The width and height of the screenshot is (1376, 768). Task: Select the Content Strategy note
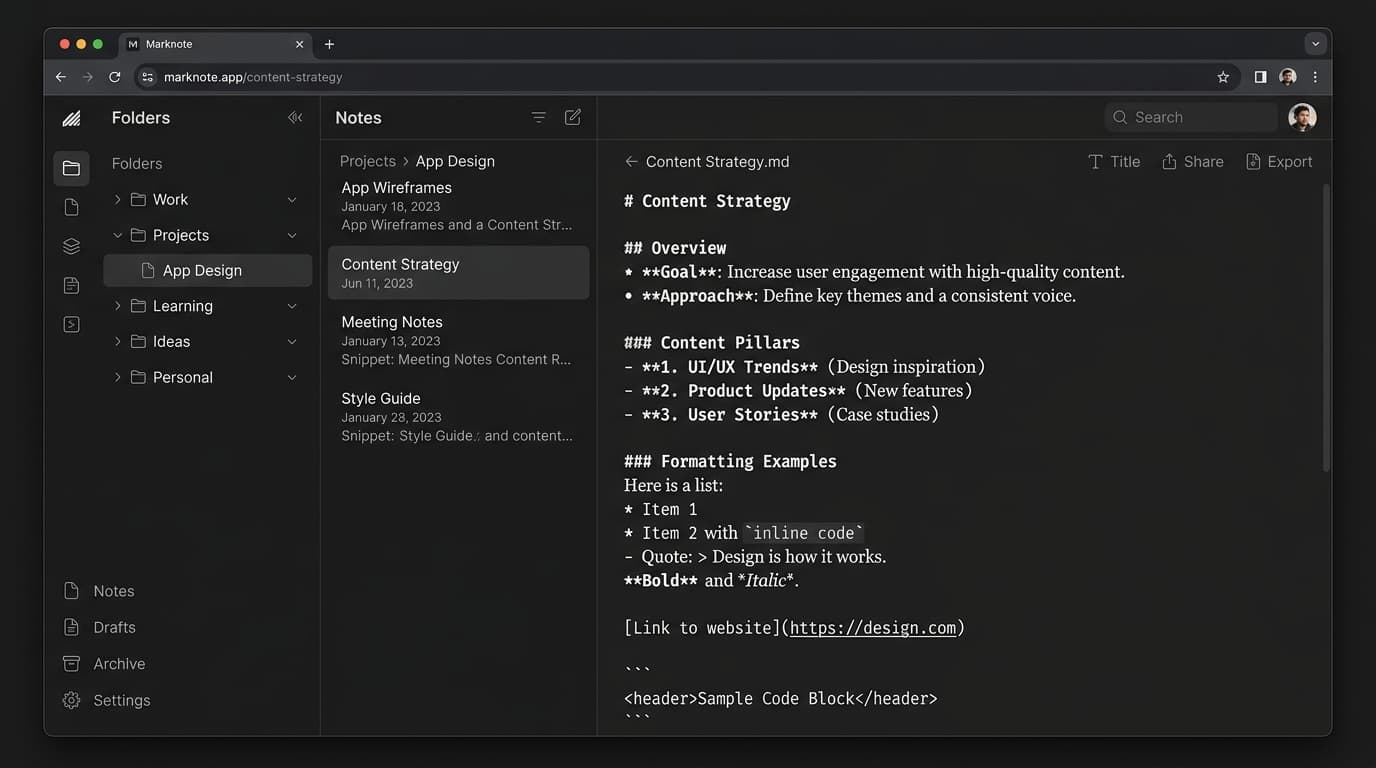[x=458, y=272]
